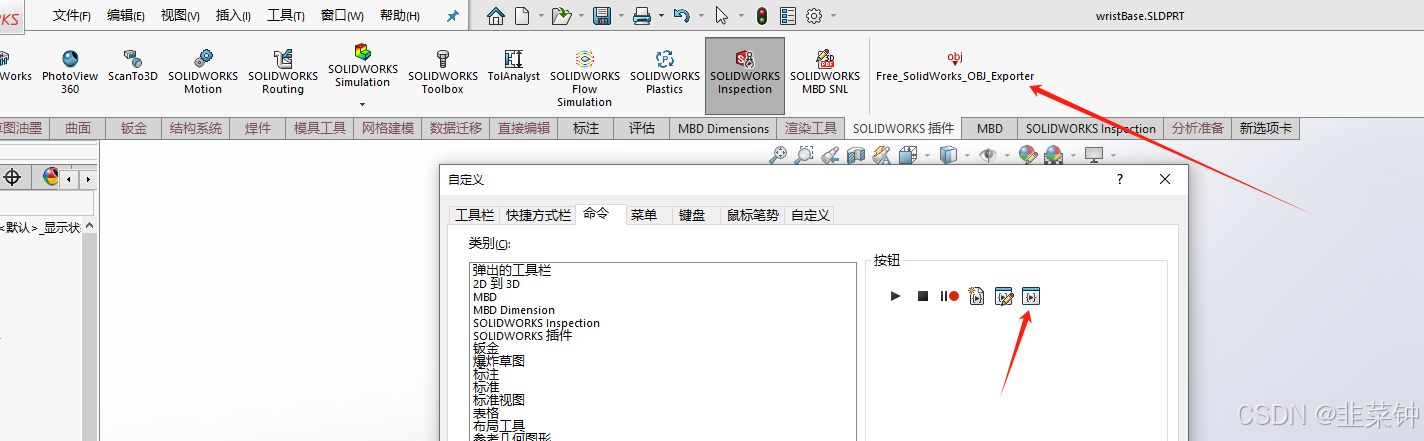The width and height of the screenshot is (1424, 441).
Task: Switch to 键盘 tab in dialog
Action: click(692, 215)
